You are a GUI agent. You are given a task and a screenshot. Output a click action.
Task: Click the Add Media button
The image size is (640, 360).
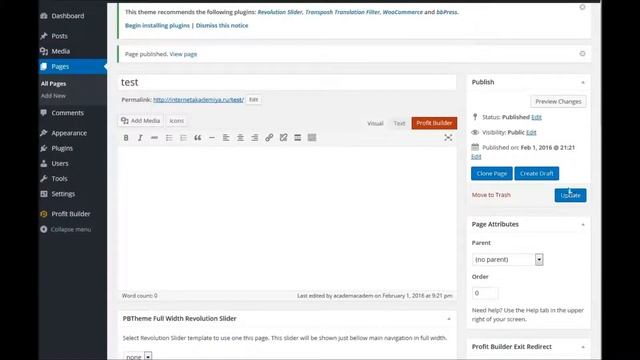(141, 121)
